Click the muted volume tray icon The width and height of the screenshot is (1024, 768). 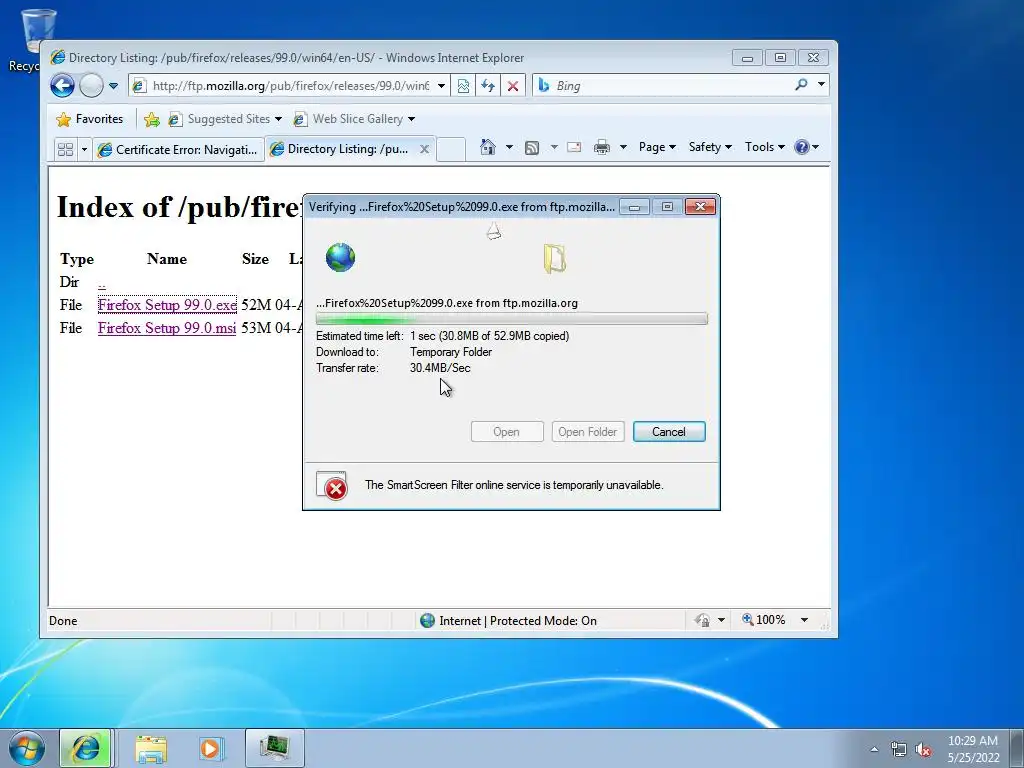(x=923, y=749)
